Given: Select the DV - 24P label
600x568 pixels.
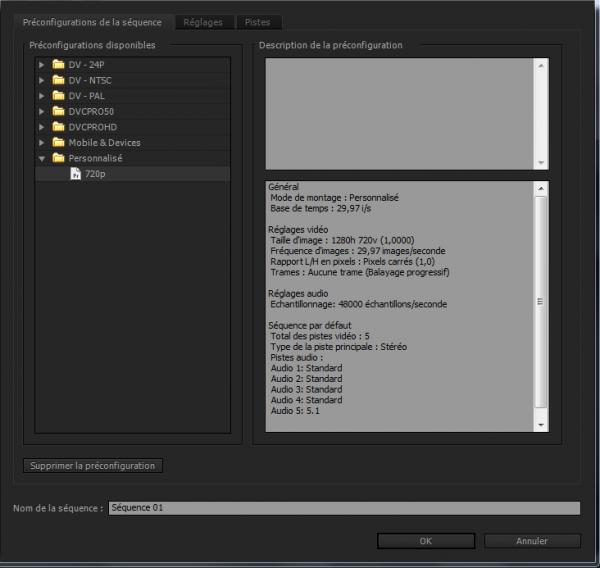Looking at the screenshot, I should [86, 65].
